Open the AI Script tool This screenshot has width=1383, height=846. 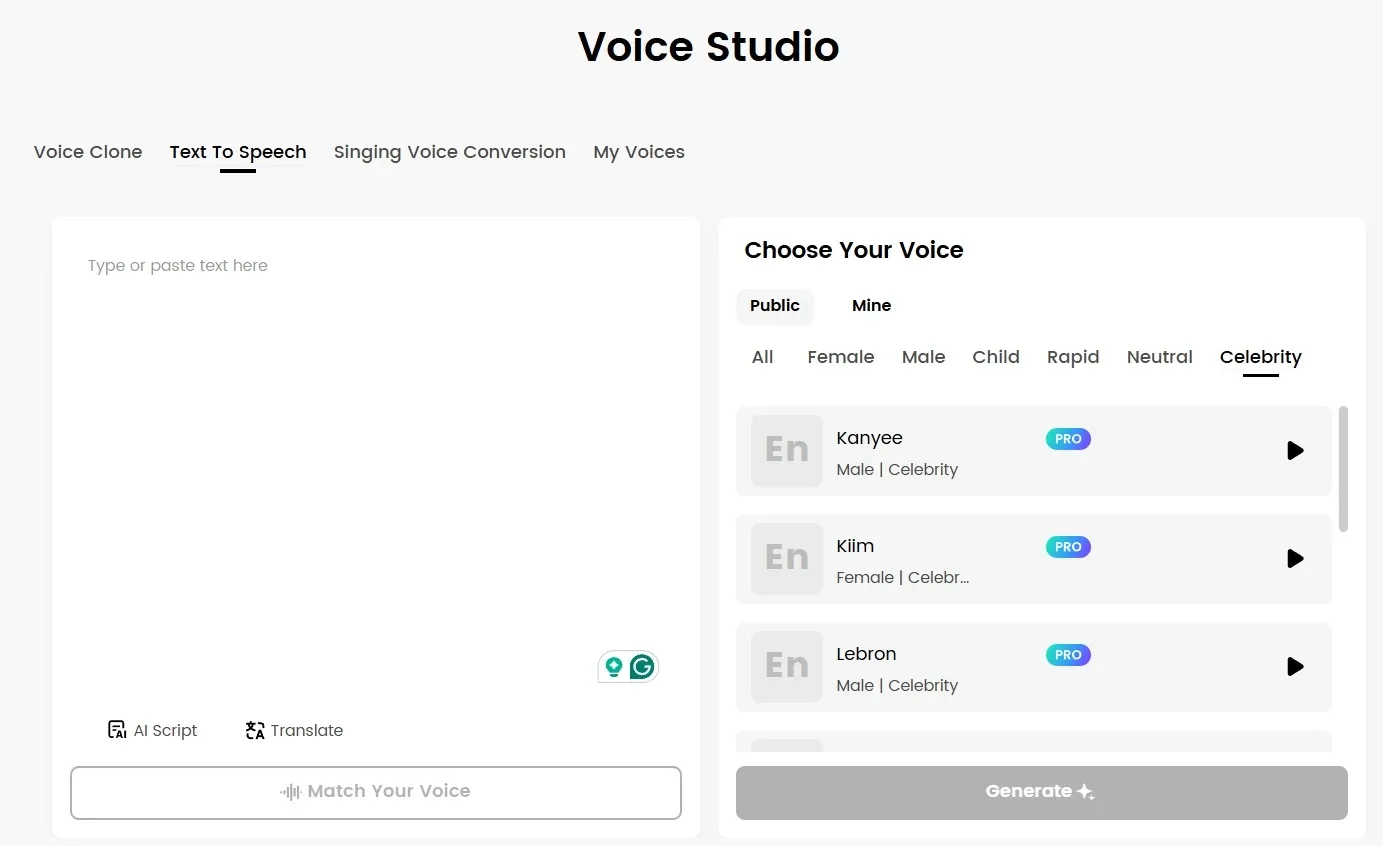pos(152,730)
